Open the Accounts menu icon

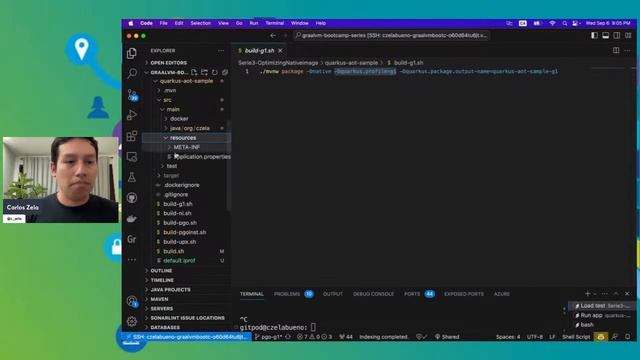click(132, 302)
